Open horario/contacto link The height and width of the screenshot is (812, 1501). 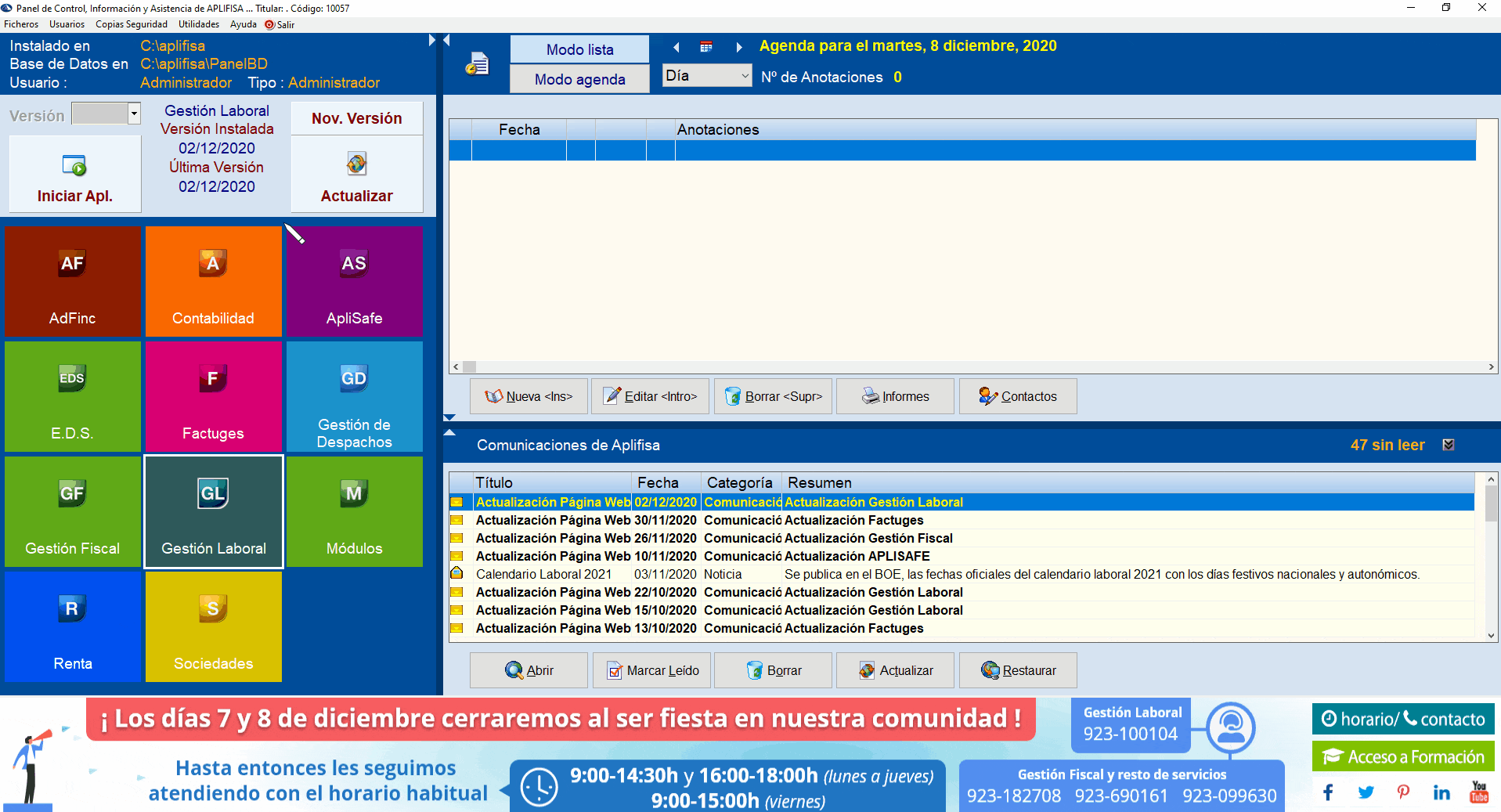(x=1403, y=719)
